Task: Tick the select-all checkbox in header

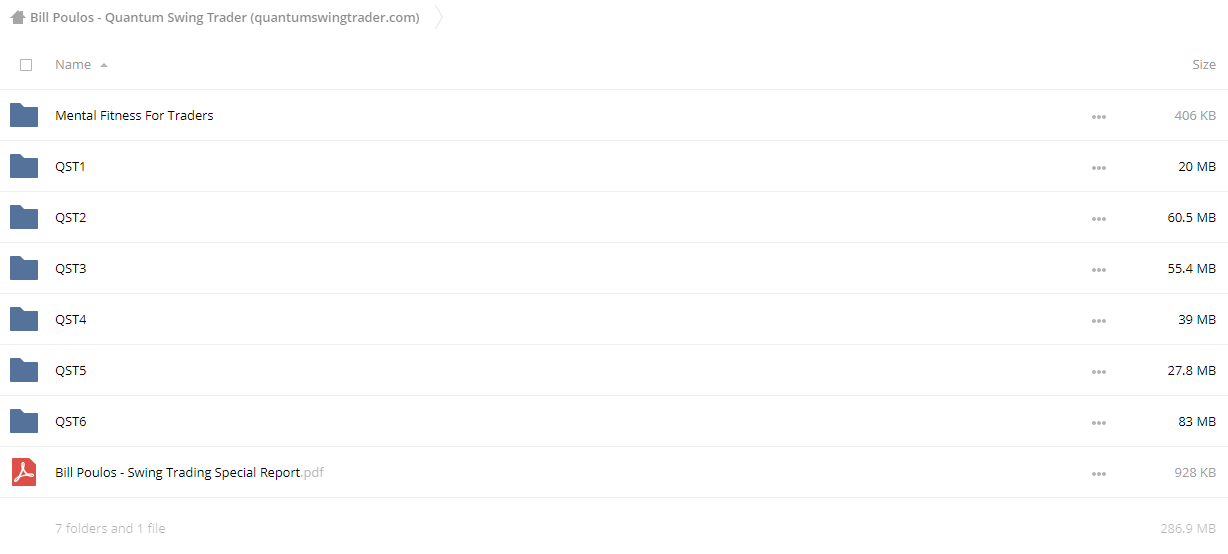Action: coord(26,65)
